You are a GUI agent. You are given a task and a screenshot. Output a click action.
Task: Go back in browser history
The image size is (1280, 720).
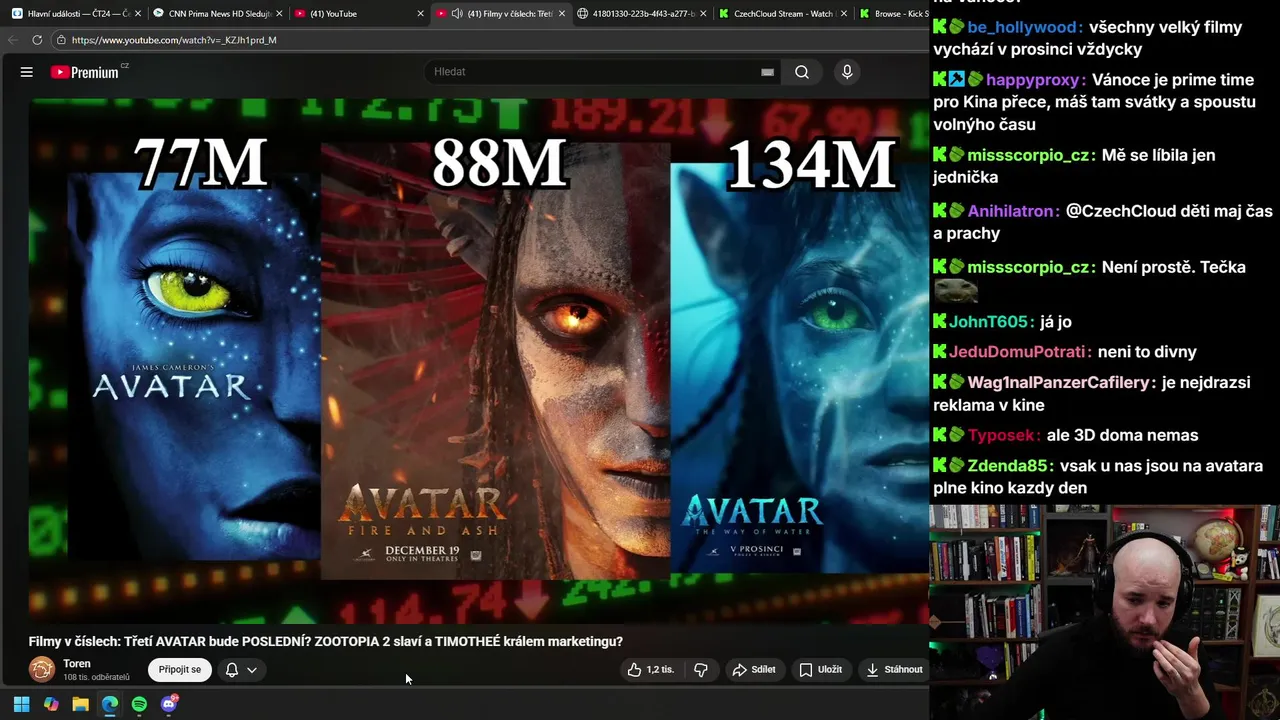tap(12, 40)
